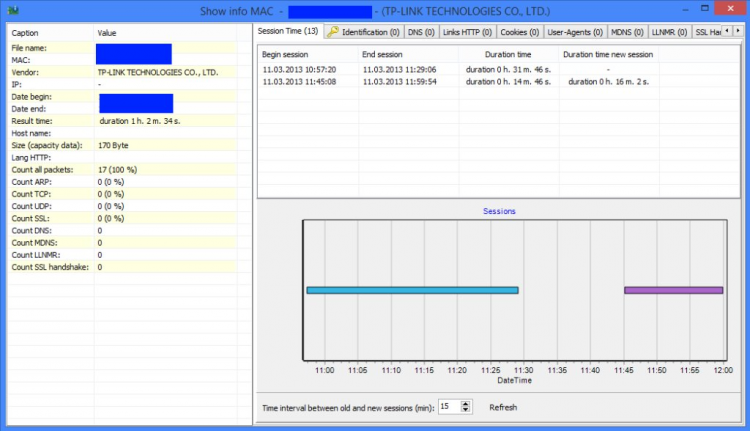Image resolution: width=750 pixels, height=431 pixels.
Task: Maximize the Show info MAC window
Action: coord(705,8)
